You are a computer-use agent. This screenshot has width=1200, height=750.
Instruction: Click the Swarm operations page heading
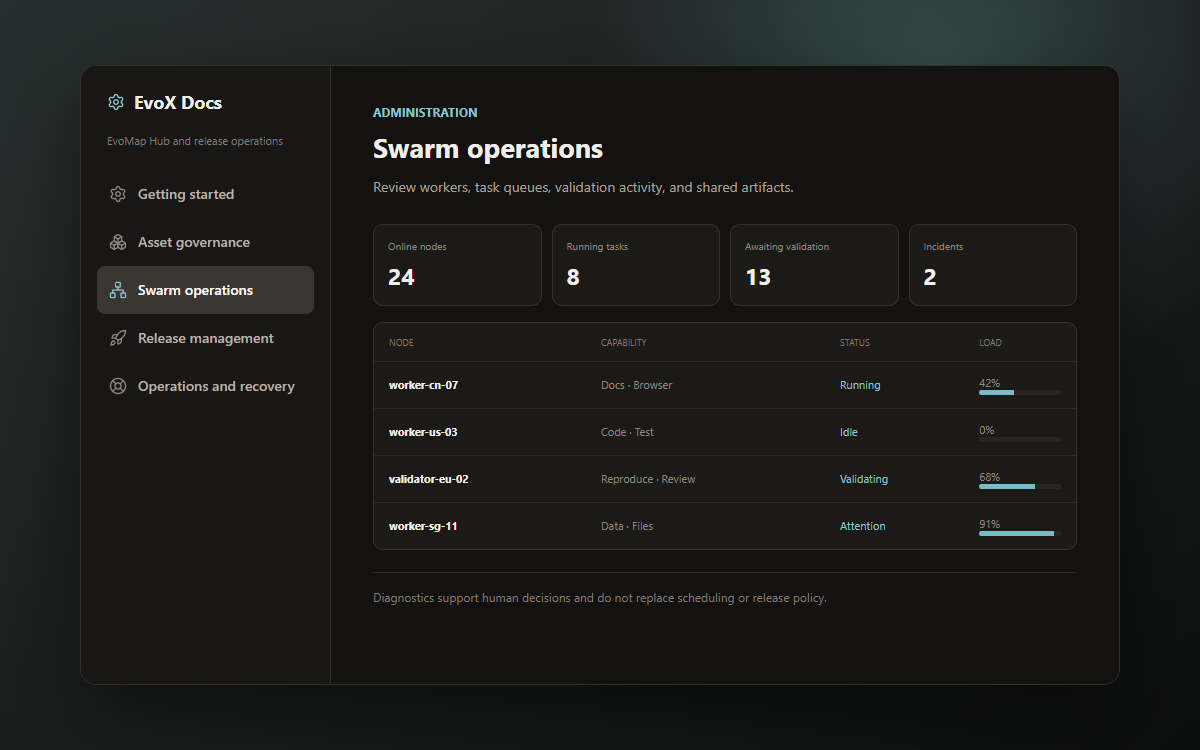488,150
